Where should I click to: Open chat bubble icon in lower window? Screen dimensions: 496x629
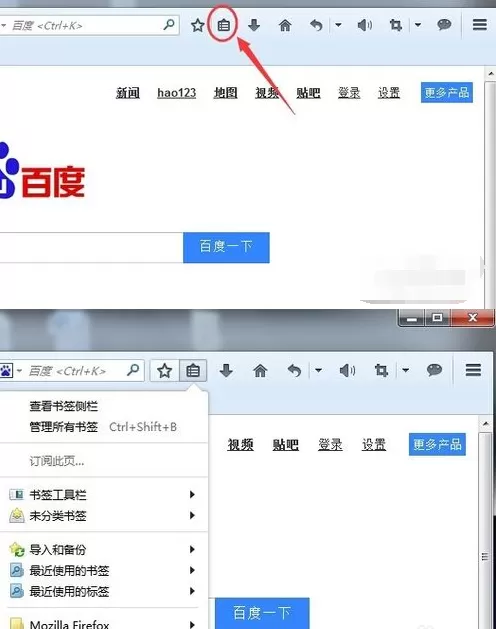(435, 370)
